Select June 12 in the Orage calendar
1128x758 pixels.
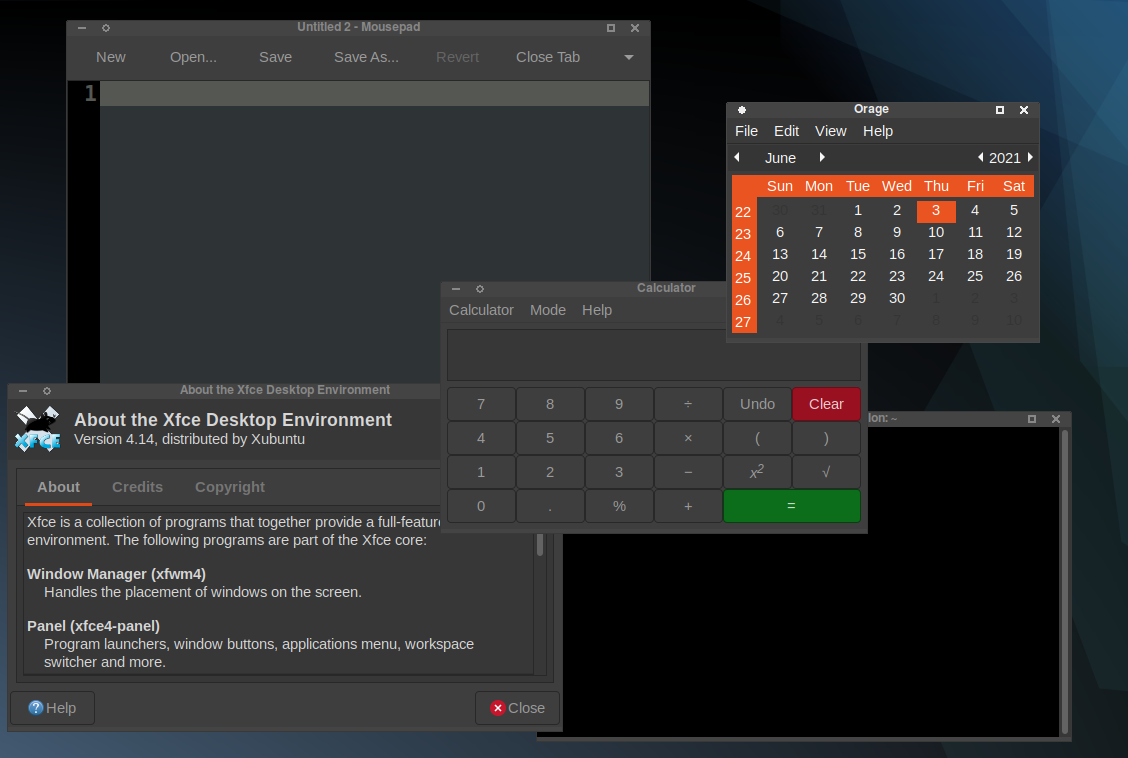[1014, 232]
